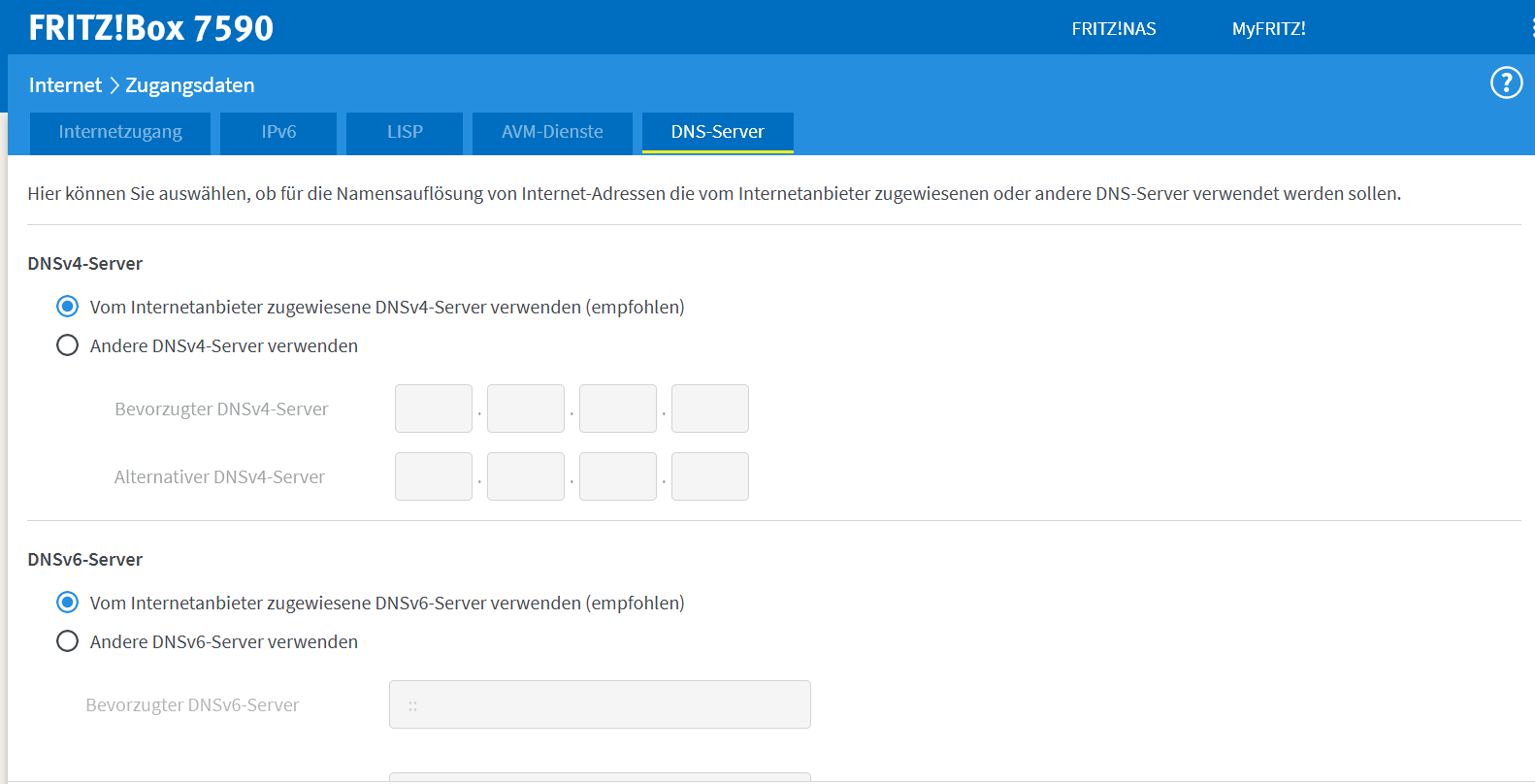Focus the Bevorzugter DNSv6-Server field
The image size is (1535, 784).
(x=600, y=704)
